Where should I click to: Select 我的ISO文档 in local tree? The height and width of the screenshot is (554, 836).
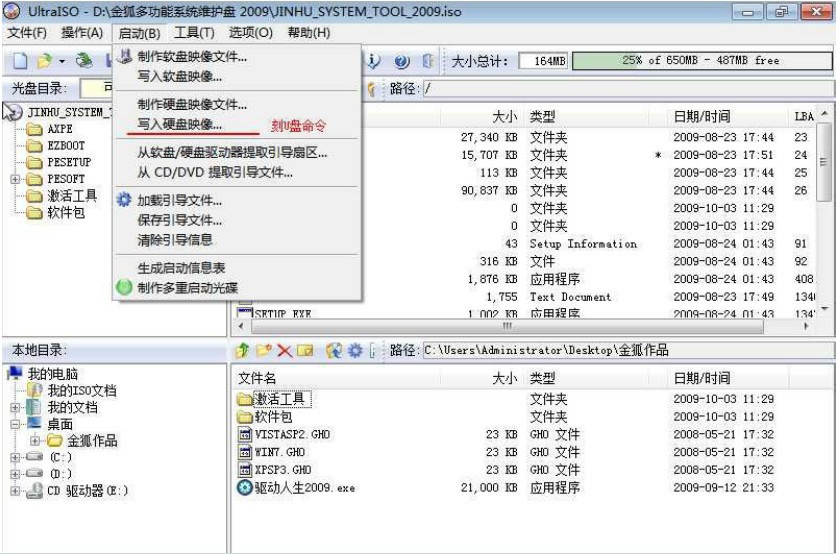click(x=82, y=390)
